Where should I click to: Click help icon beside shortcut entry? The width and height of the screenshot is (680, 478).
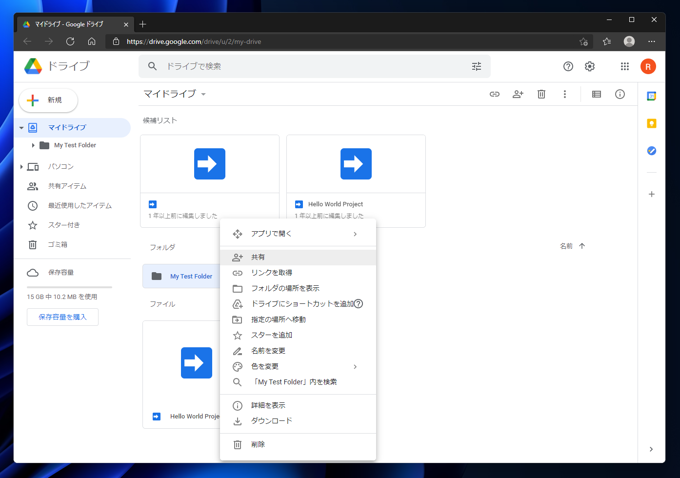pyautogui.click(x=358, y=304)
